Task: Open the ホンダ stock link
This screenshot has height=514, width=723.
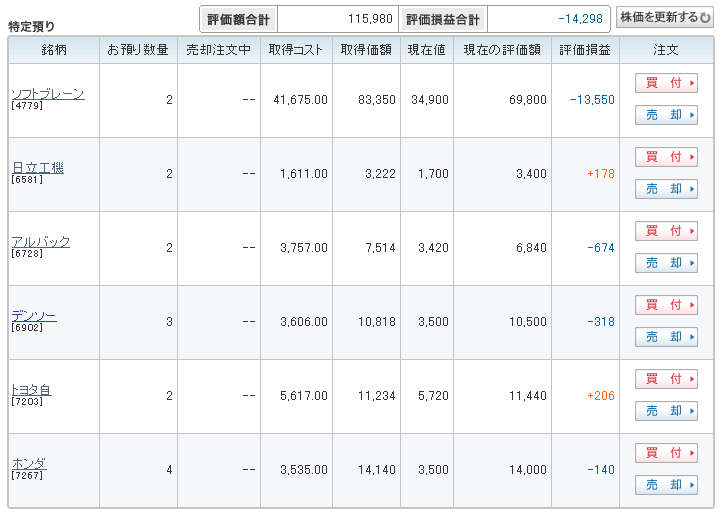Action: pyautogui.click(x=29, y=464)
